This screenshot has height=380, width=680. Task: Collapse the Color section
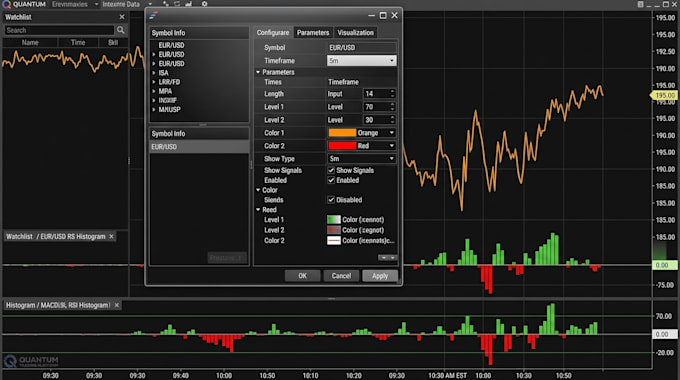pyautogui.click(x=258, y=190)
